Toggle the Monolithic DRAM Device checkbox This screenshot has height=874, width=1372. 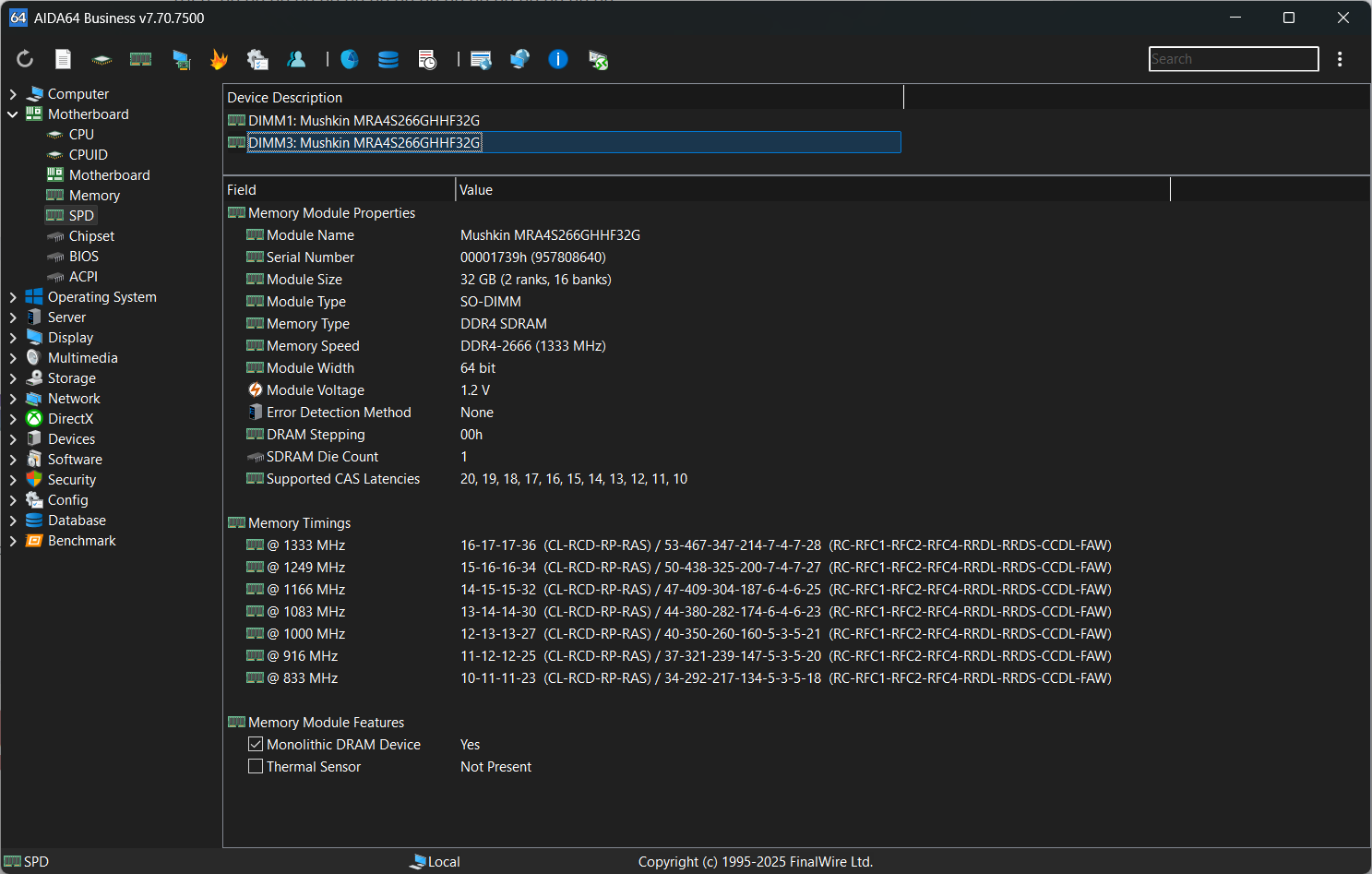point(256,744)
